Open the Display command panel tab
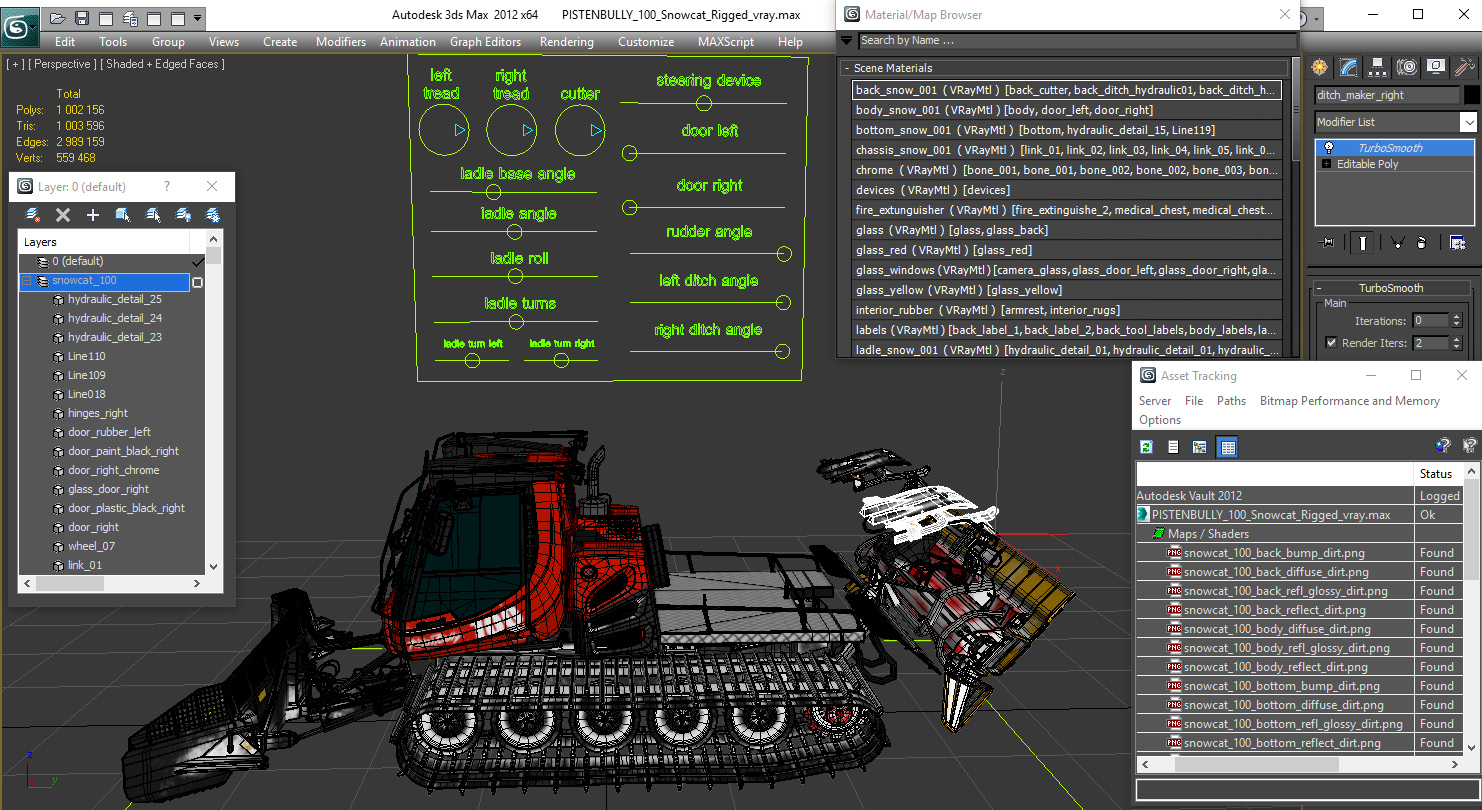The image size is (1482, 810). click(x=1436, y=67)
